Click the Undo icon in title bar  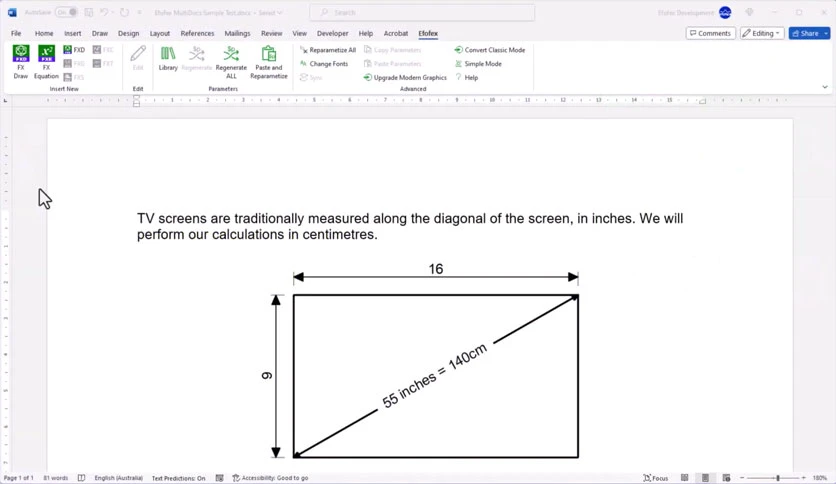[104, 12]
